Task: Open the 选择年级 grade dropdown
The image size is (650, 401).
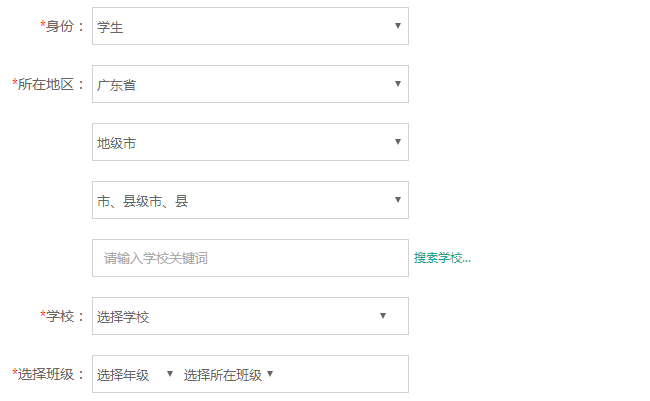Action: click(x=124, y=375)
